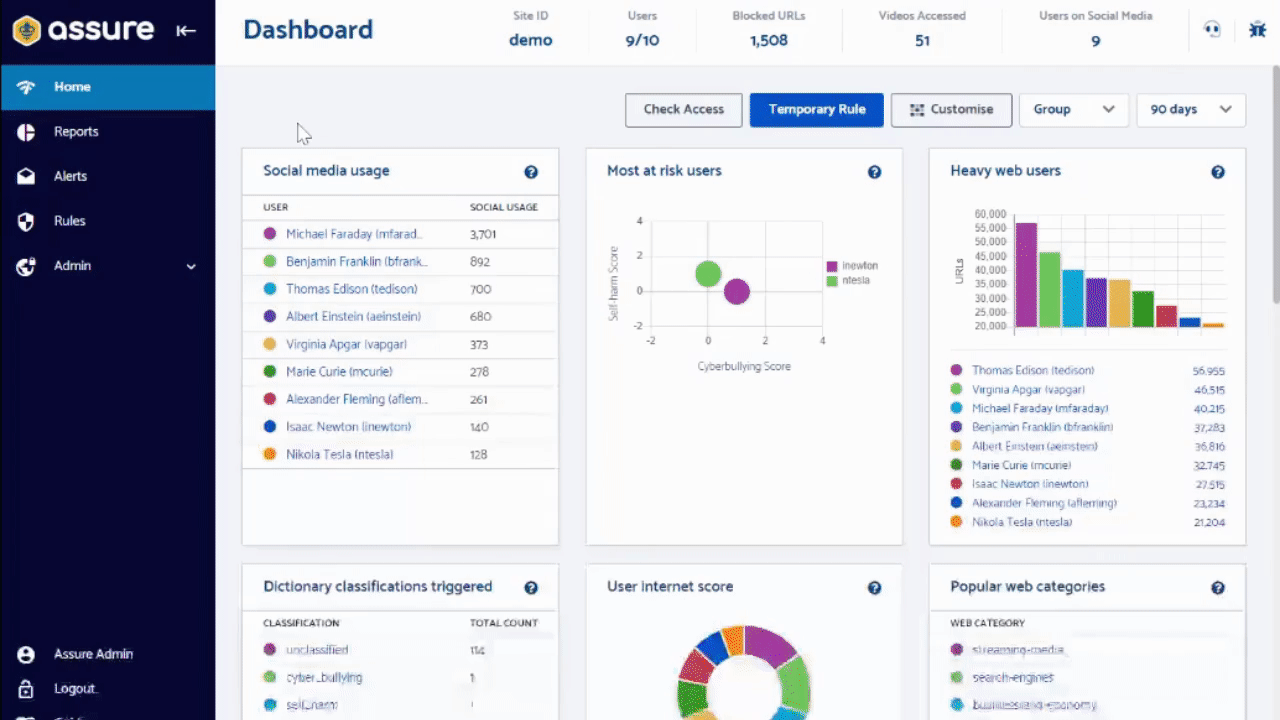Open Michael Faraday in social media list

tap(354, 234)
